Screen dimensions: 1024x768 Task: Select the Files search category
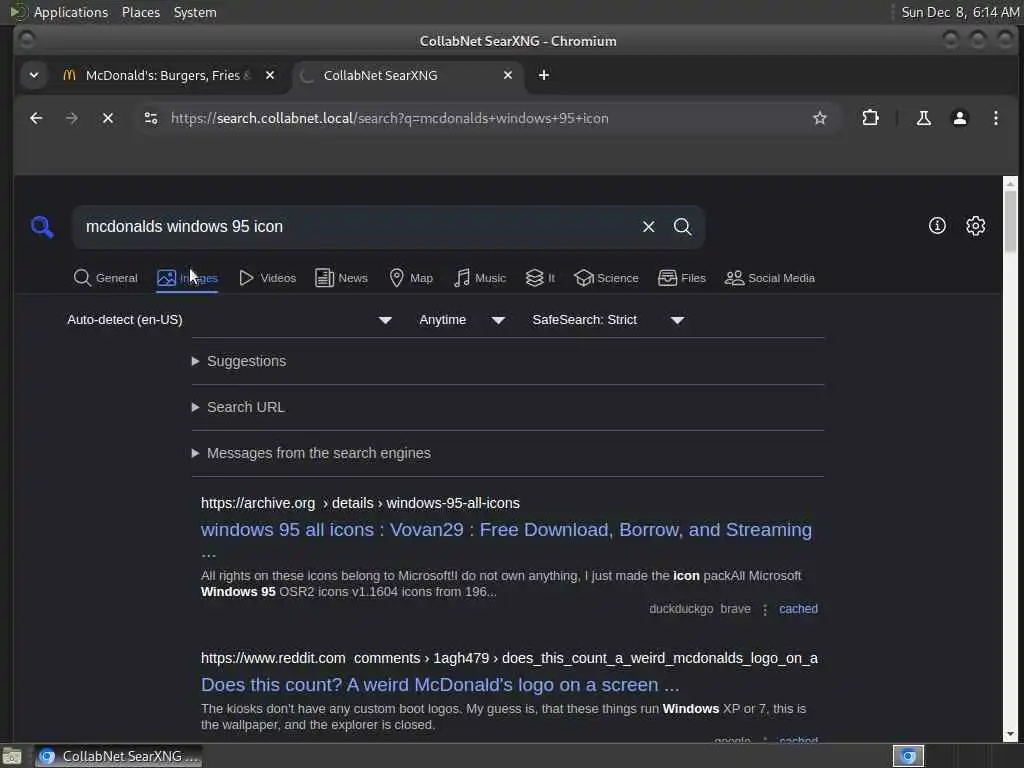tap(682, 278)
